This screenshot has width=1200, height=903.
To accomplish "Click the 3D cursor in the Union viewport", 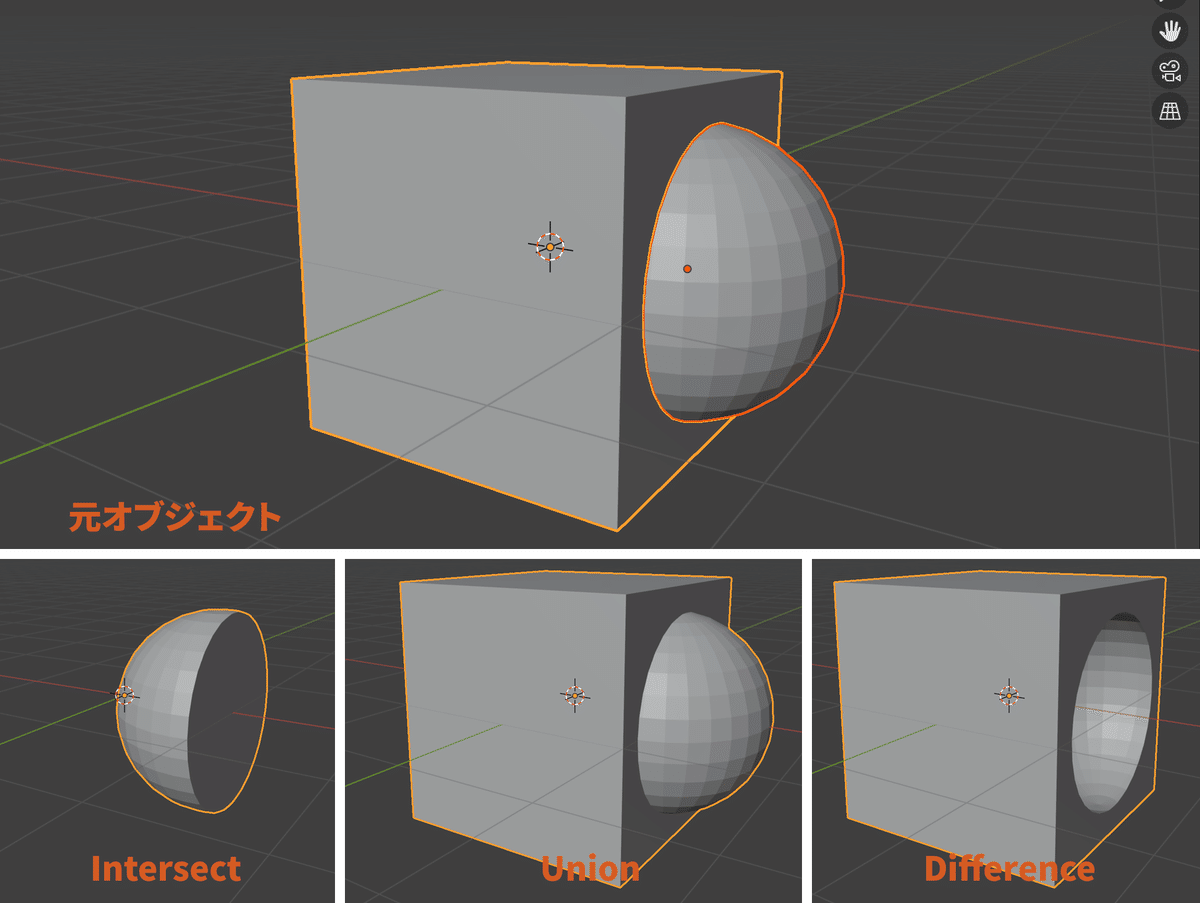I will pyautogui.click(x=574, y=695).
